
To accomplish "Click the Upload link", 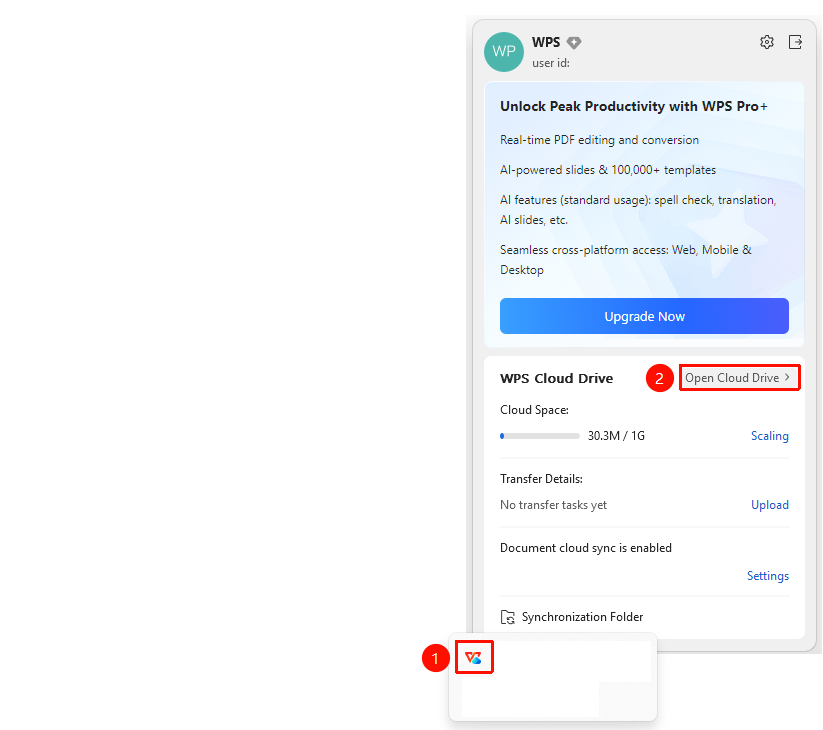I will tap(769, 505).
